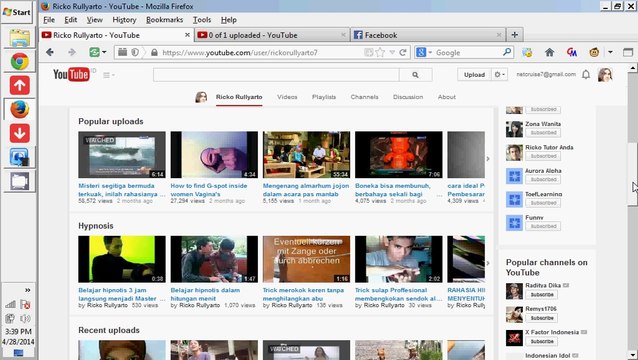Open the folder icon in the taskbar

[20, 38]
